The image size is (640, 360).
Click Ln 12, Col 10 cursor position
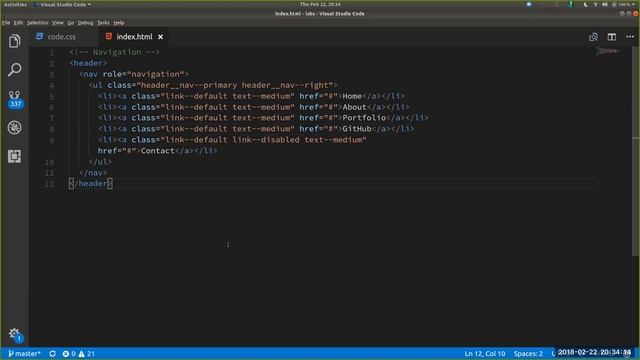click(x=484, y=353)
